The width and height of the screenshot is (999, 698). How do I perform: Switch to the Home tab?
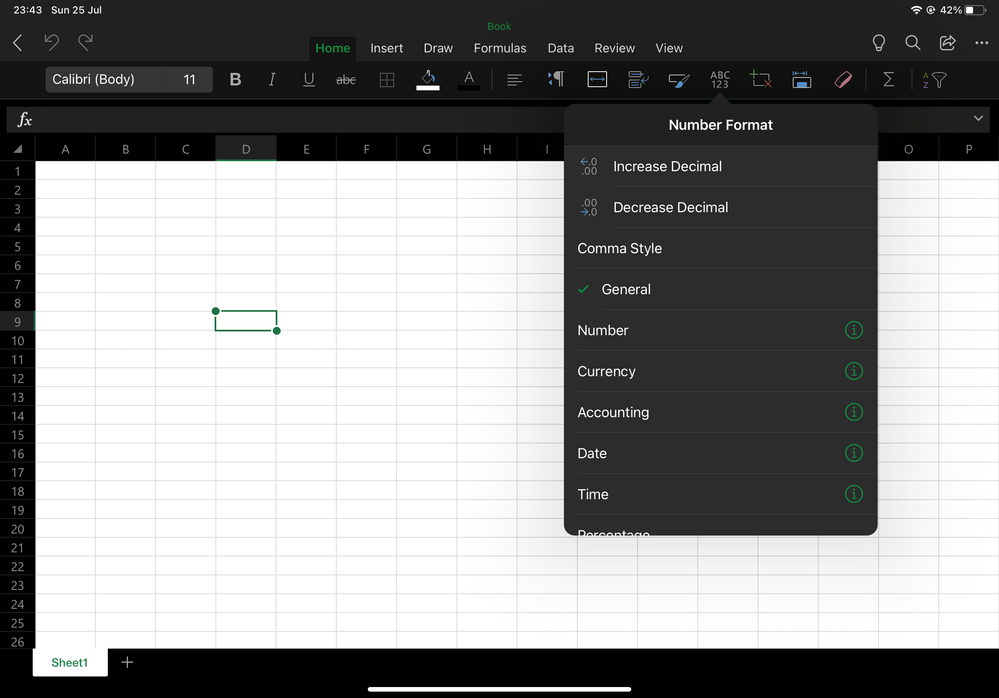[x=333, y=48]
